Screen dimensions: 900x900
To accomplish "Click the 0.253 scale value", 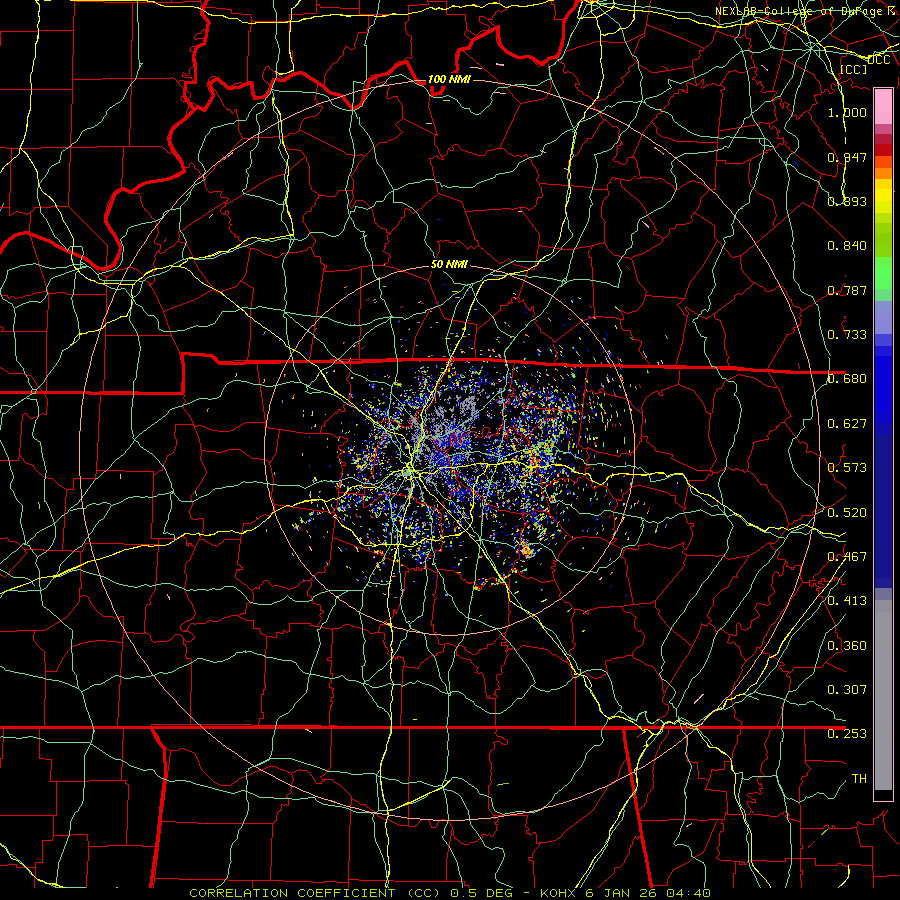I will coord(847,734).
